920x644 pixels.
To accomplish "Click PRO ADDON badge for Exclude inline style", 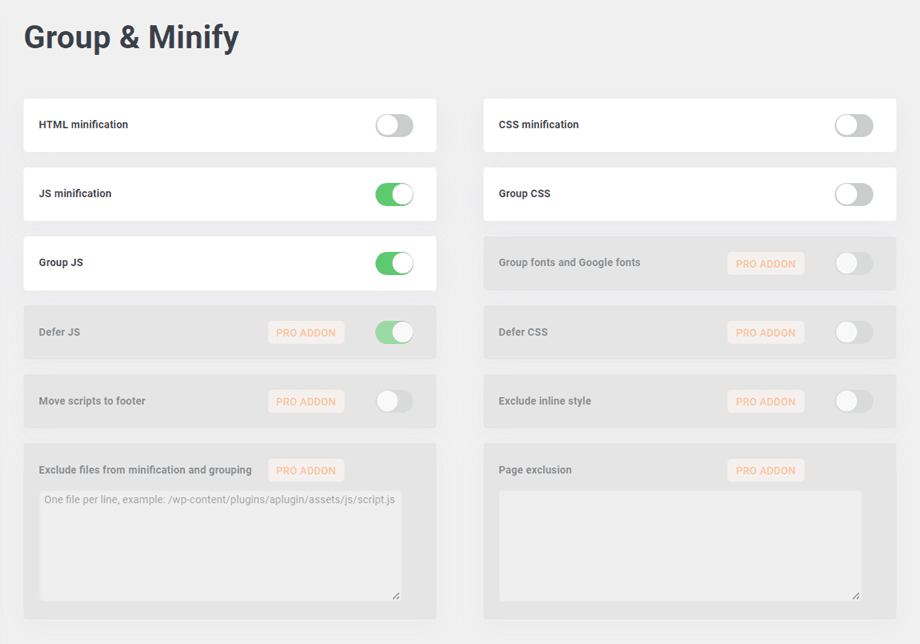I will click(765, 402).
